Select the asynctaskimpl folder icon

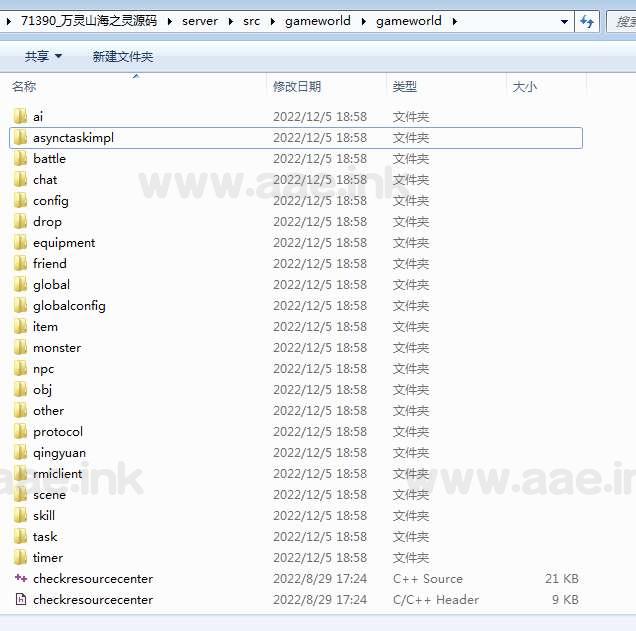(20, 137)
